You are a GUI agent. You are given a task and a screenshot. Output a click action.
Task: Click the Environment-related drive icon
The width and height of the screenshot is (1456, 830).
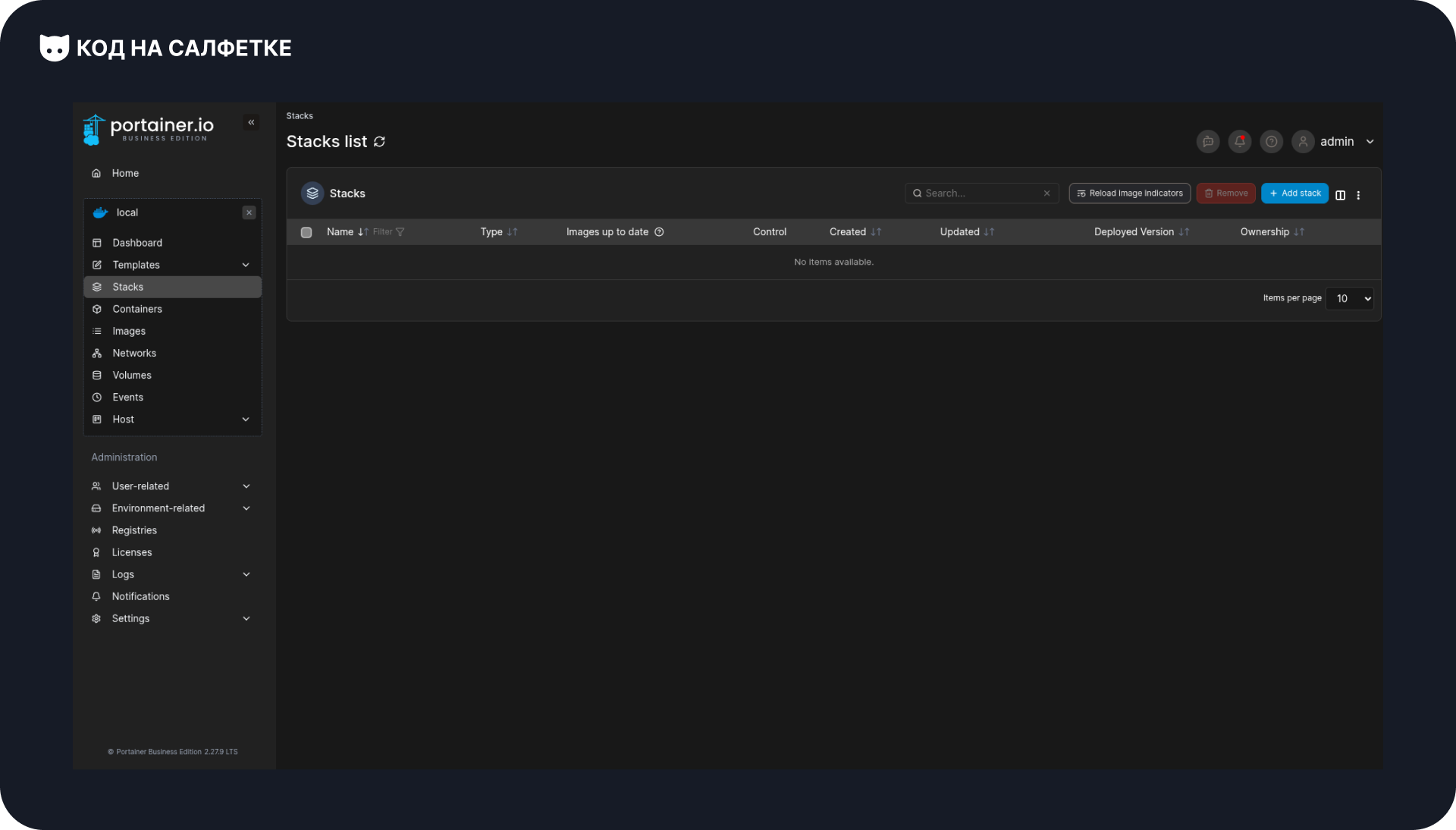click(96, 508)
